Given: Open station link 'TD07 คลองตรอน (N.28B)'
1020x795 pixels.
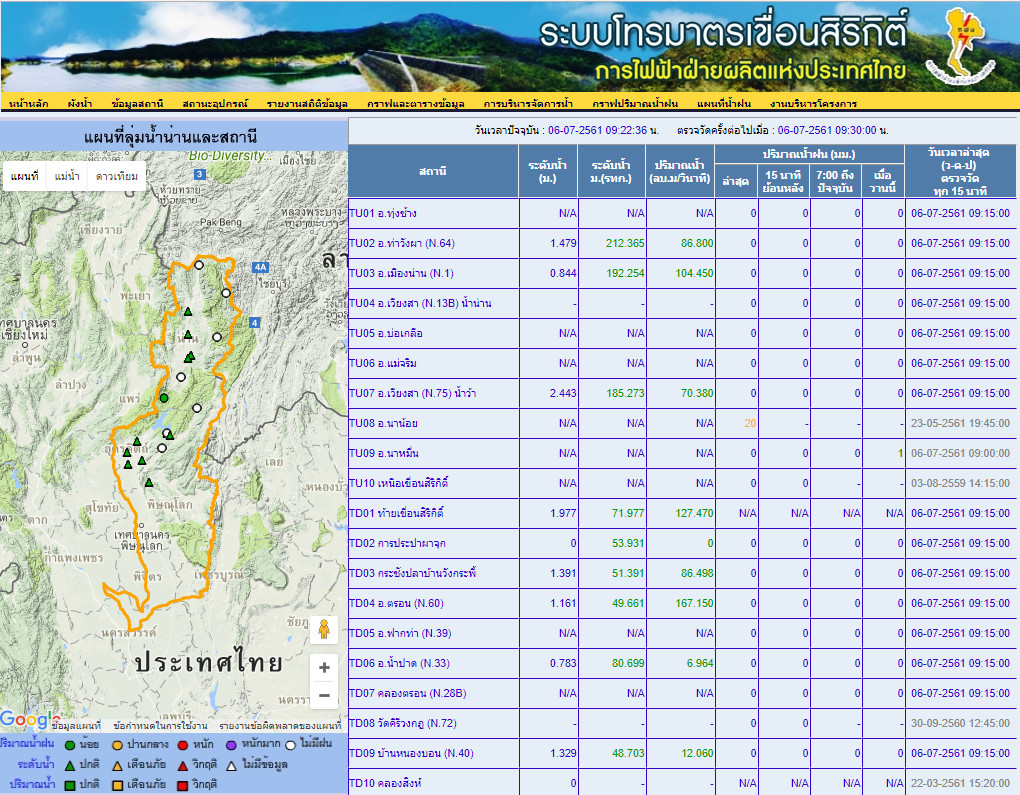Looking at the screenshot, I should (x=408, y=693).
